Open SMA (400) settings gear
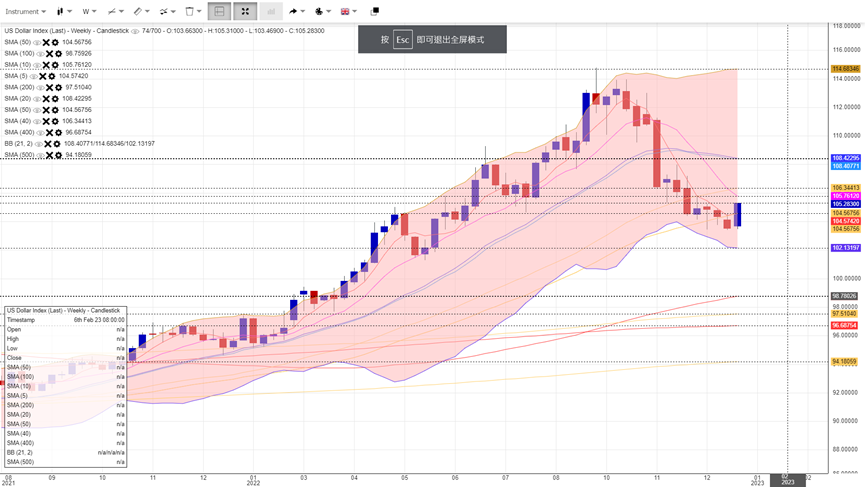 [58, 132]
